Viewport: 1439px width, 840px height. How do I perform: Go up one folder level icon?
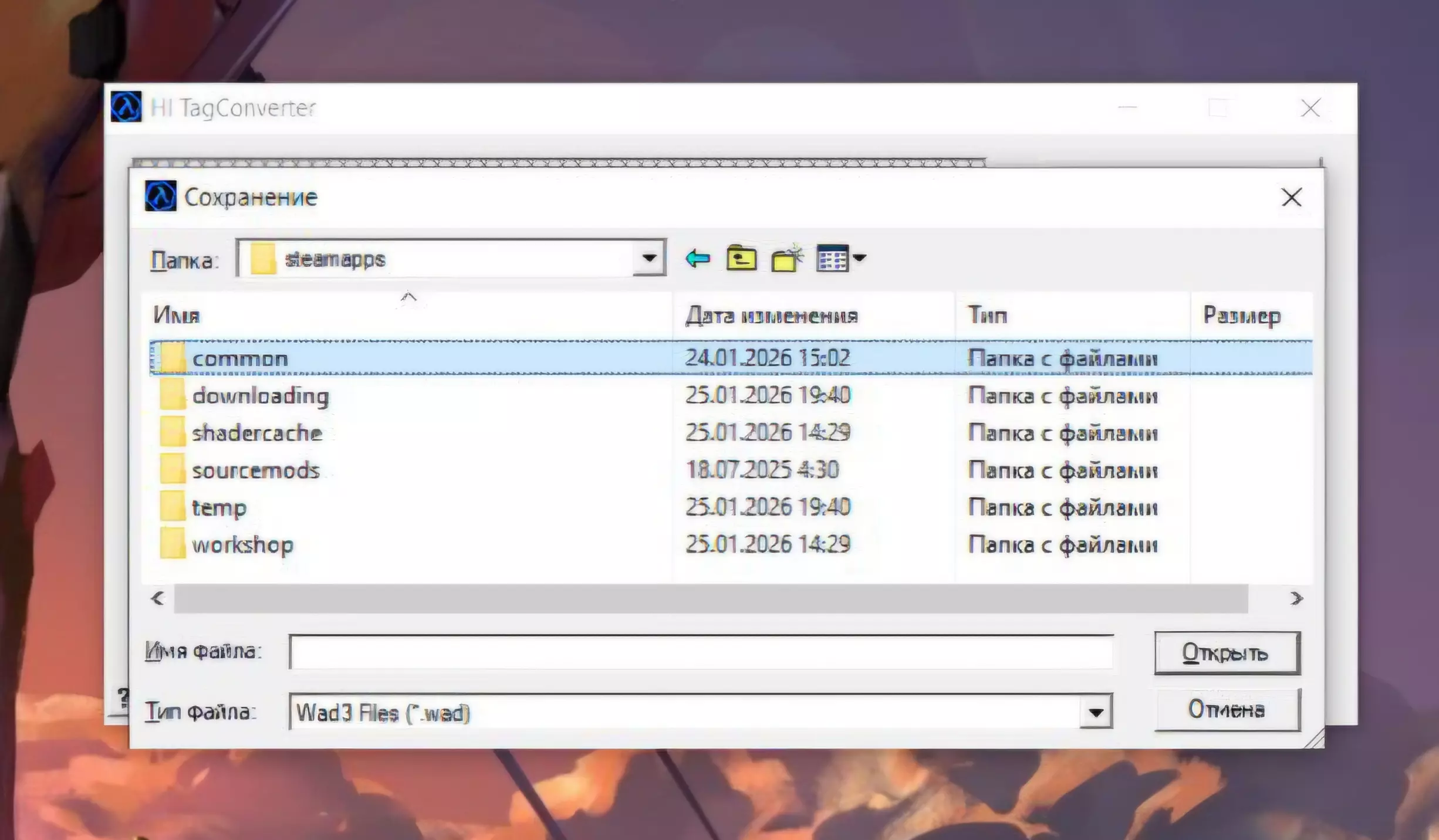point(741,258)
